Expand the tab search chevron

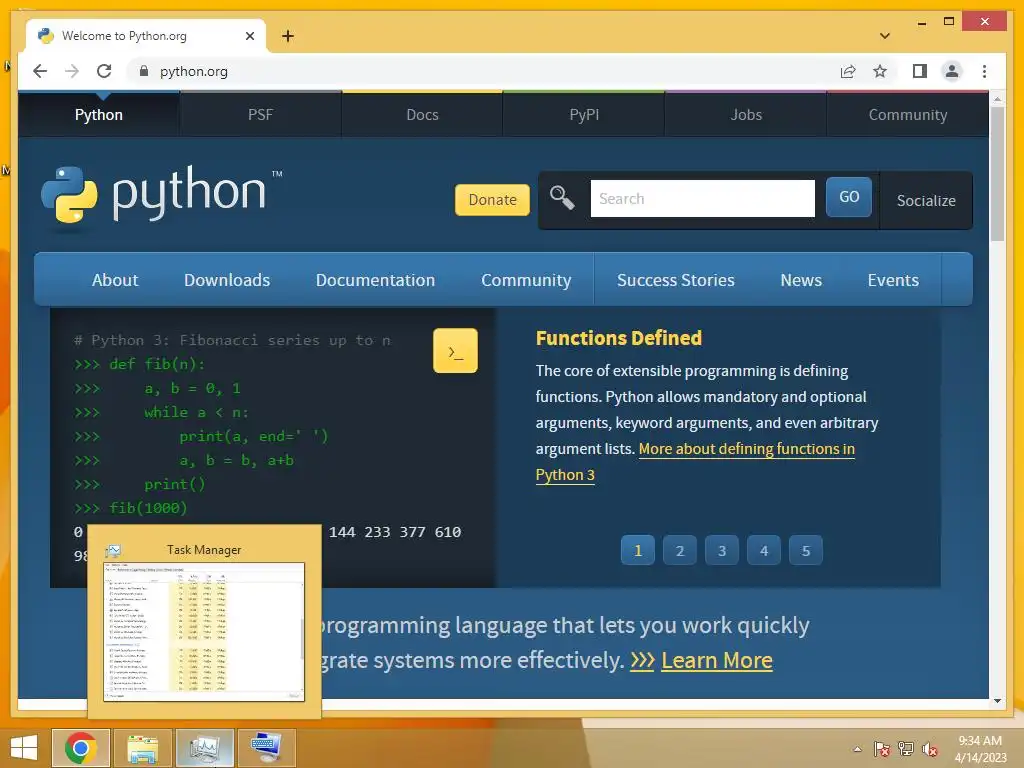885,36
